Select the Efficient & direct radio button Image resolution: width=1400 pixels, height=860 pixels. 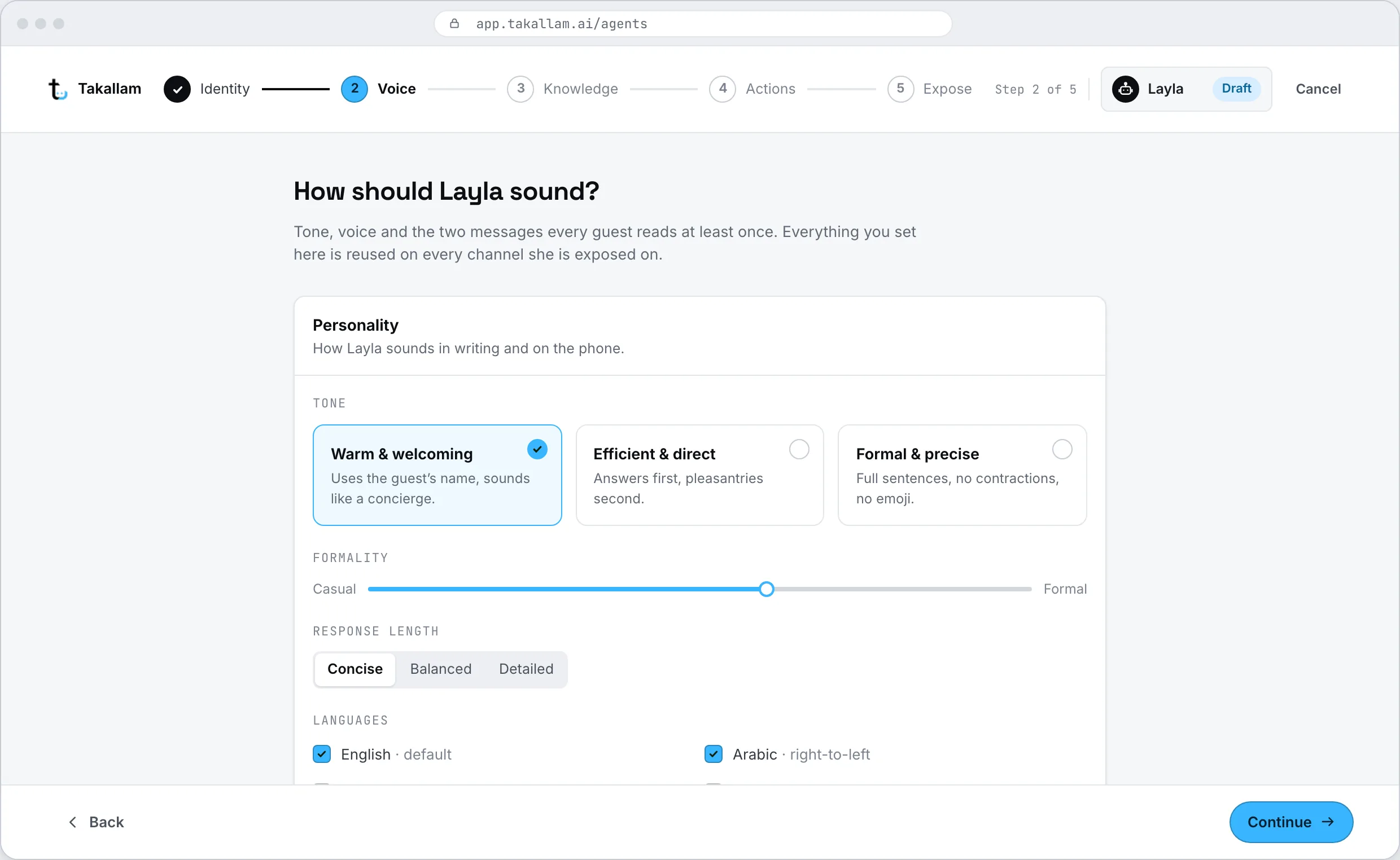[x=799, y=449]
